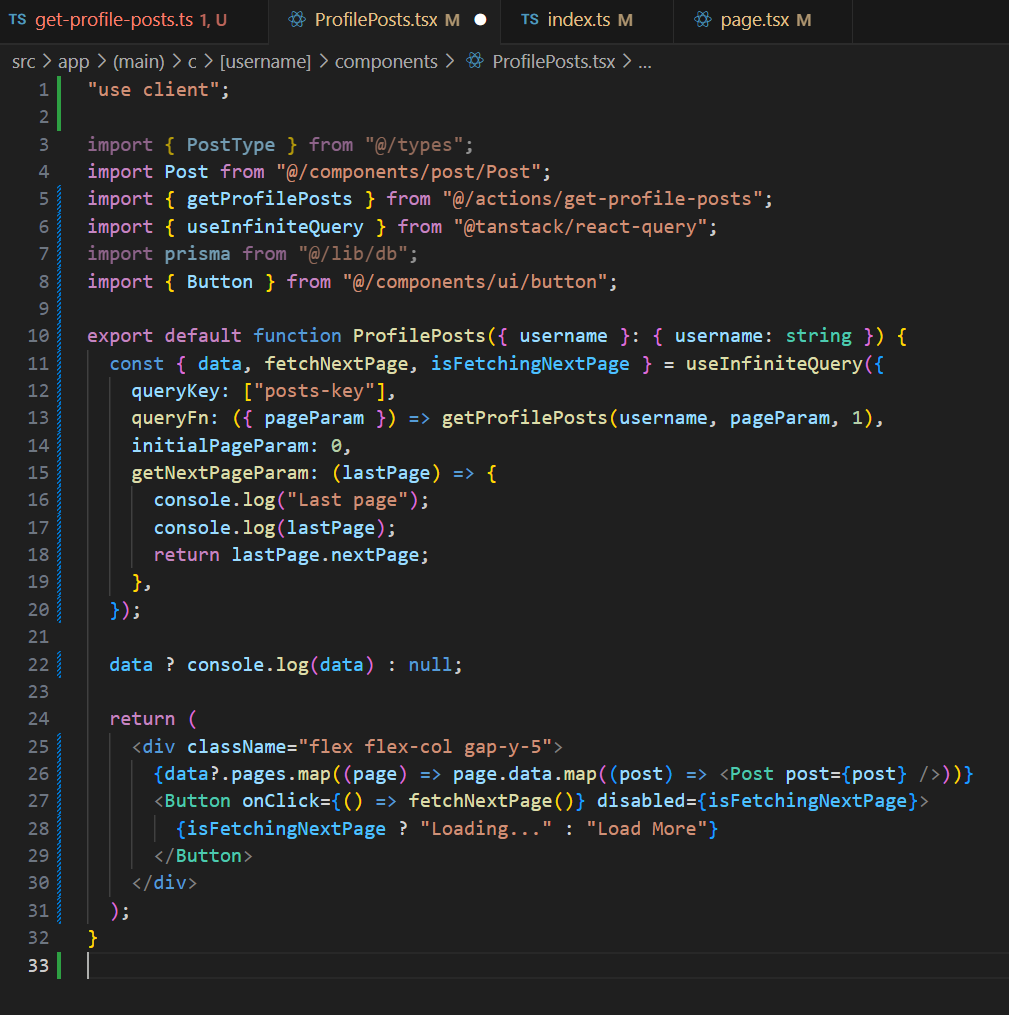Click the ProfilePosts function name
The image size is (1009, 1015).
pyautogui.click(x=419, y=335)
